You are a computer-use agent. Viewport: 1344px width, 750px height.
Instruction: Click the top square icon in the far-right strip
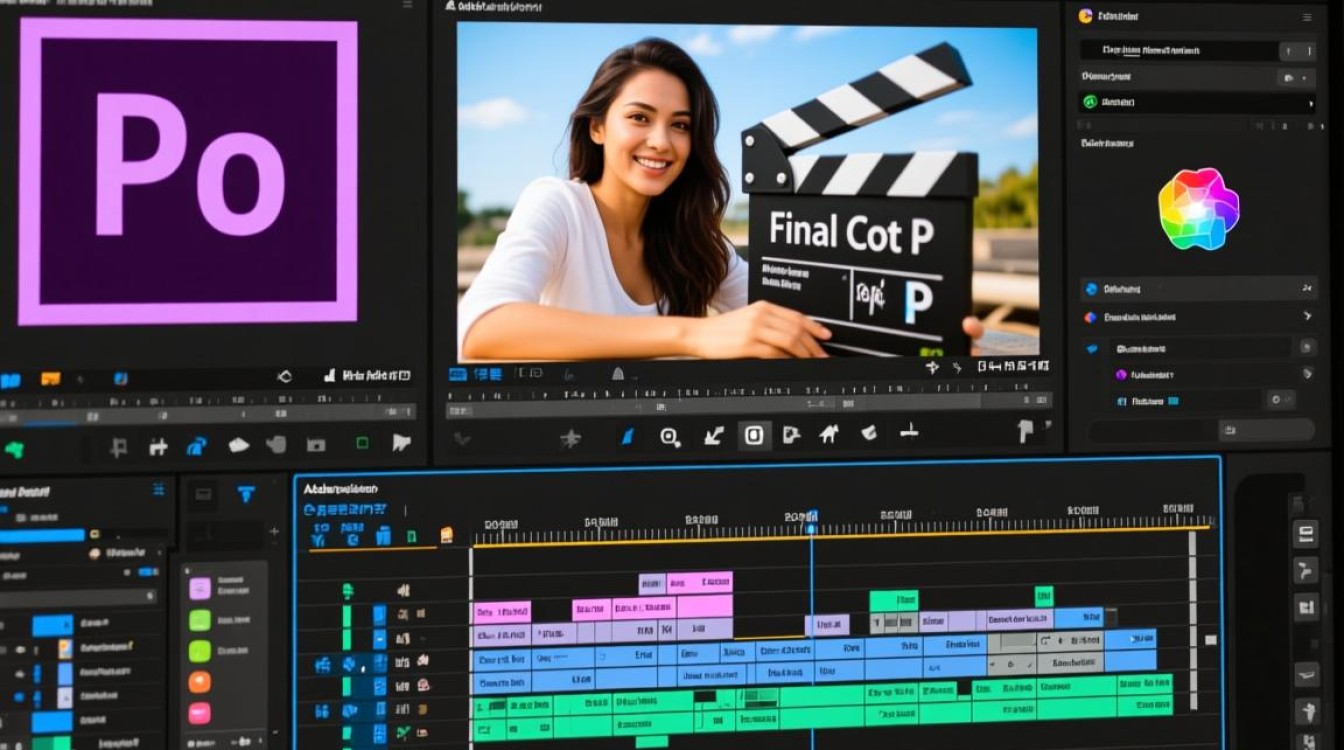1306,534
